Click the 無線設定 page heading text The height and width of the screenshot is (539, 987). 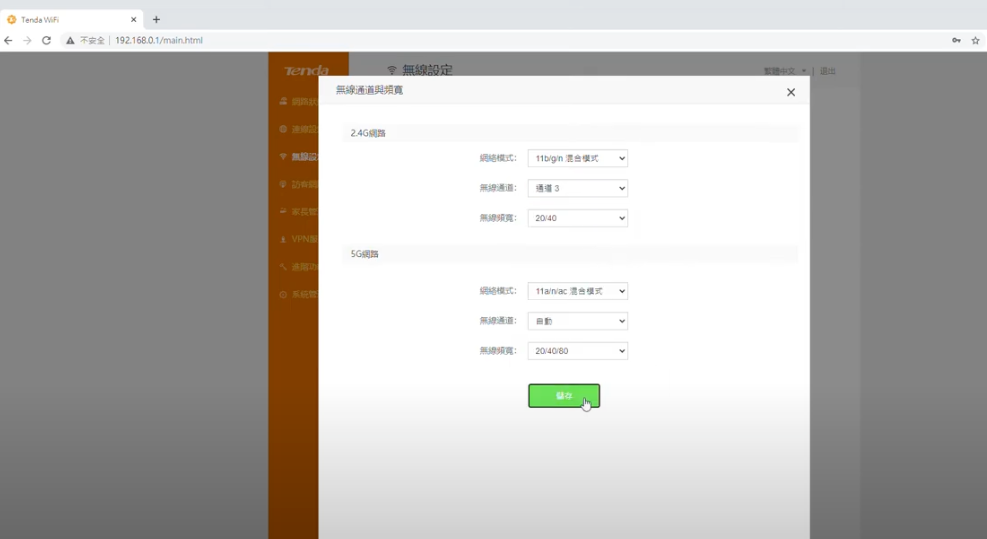[427, 70]
